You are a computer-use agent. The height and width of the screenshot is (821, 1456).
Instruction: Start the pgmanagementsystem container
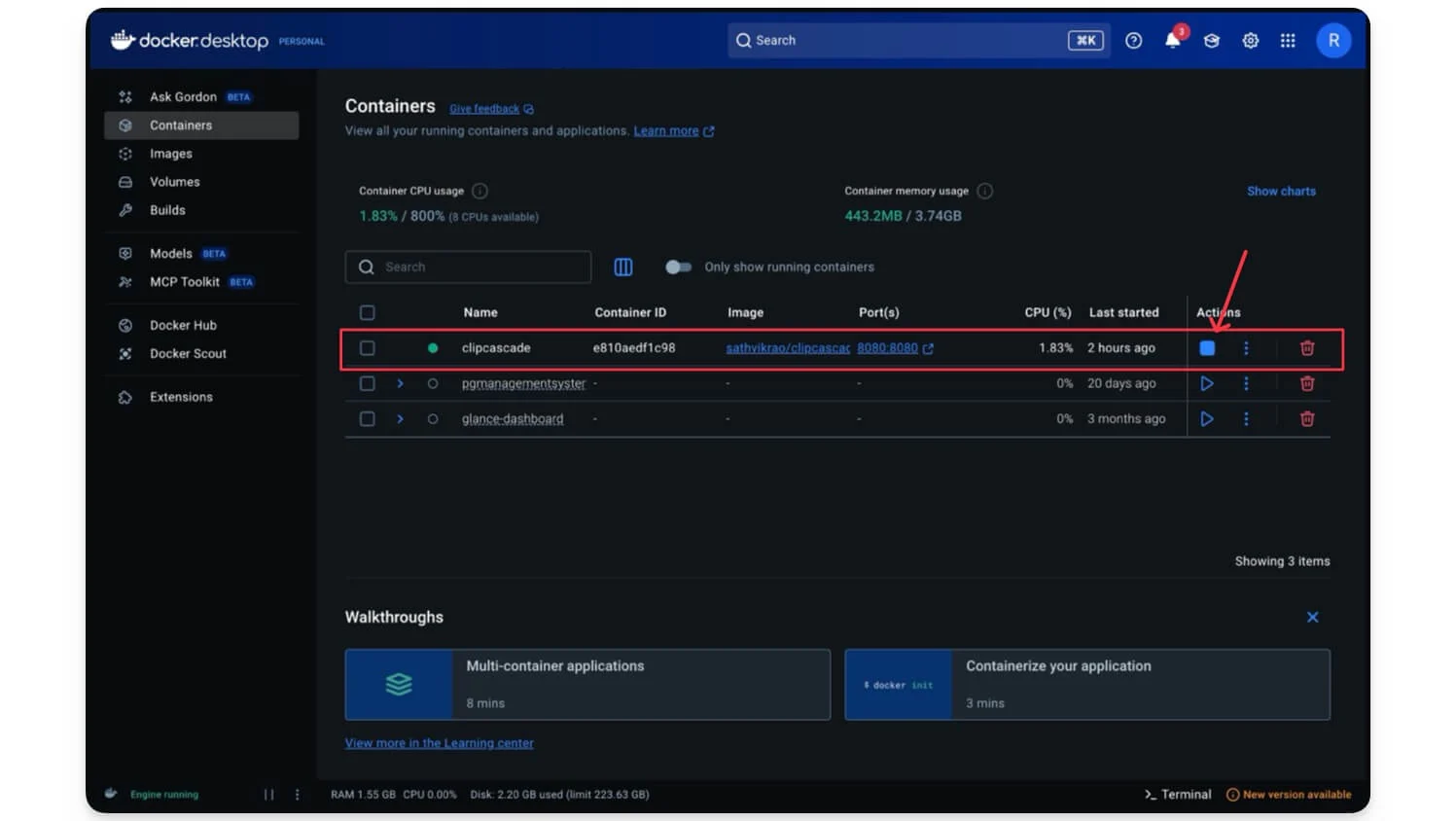click(1207, 383)
